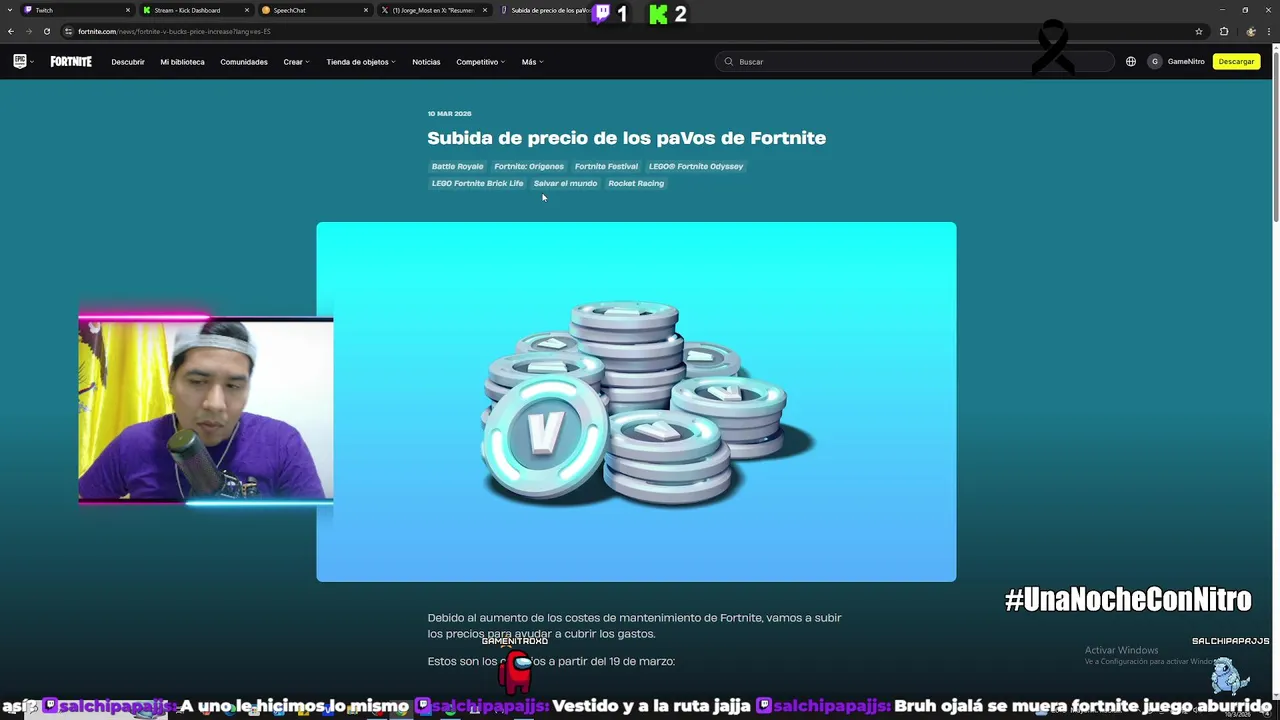Image resolution: width=1280 pixels, height=720 pixels.
Task: Close the SpeechChat tab
Action: pyautogui.click(x=366, y=10)
